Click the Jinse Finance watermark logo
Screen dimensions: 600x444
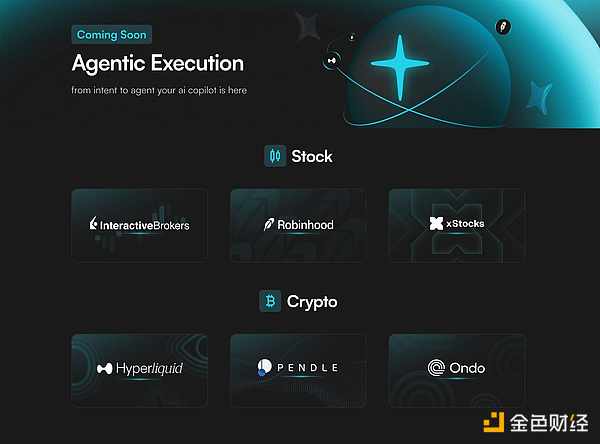tap(536, 422)
